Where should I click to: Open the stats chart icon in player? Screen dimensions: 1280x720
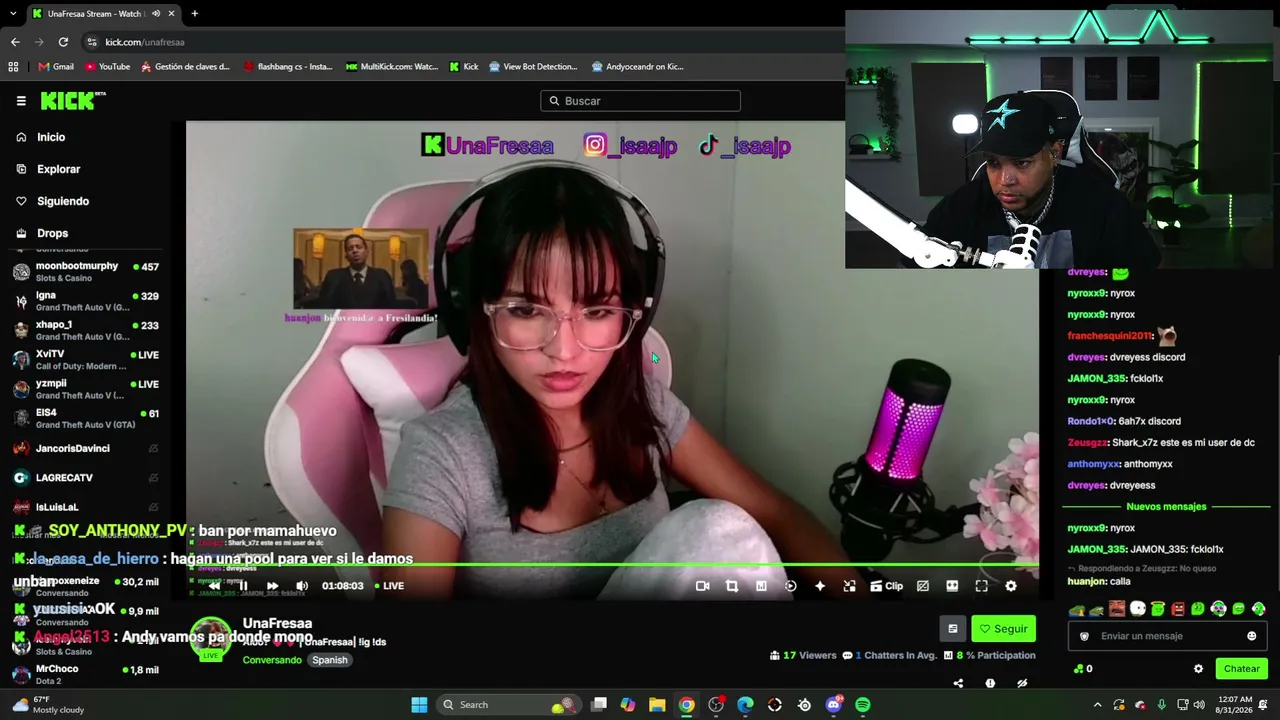point(761,586)
